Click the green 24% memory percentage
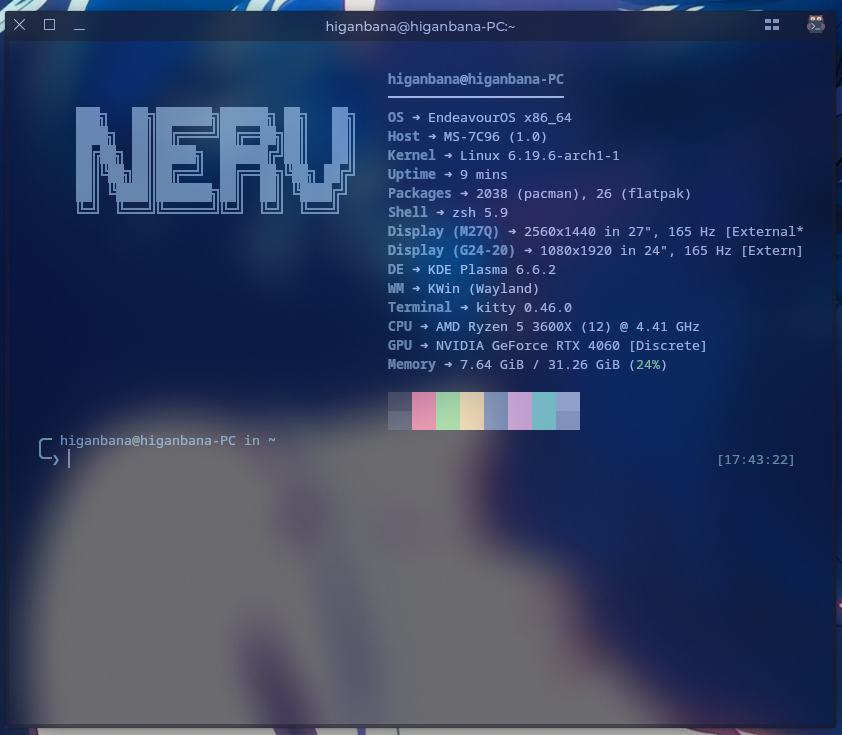The height and width of the screenshot is (735, 842). click(648, 365)
